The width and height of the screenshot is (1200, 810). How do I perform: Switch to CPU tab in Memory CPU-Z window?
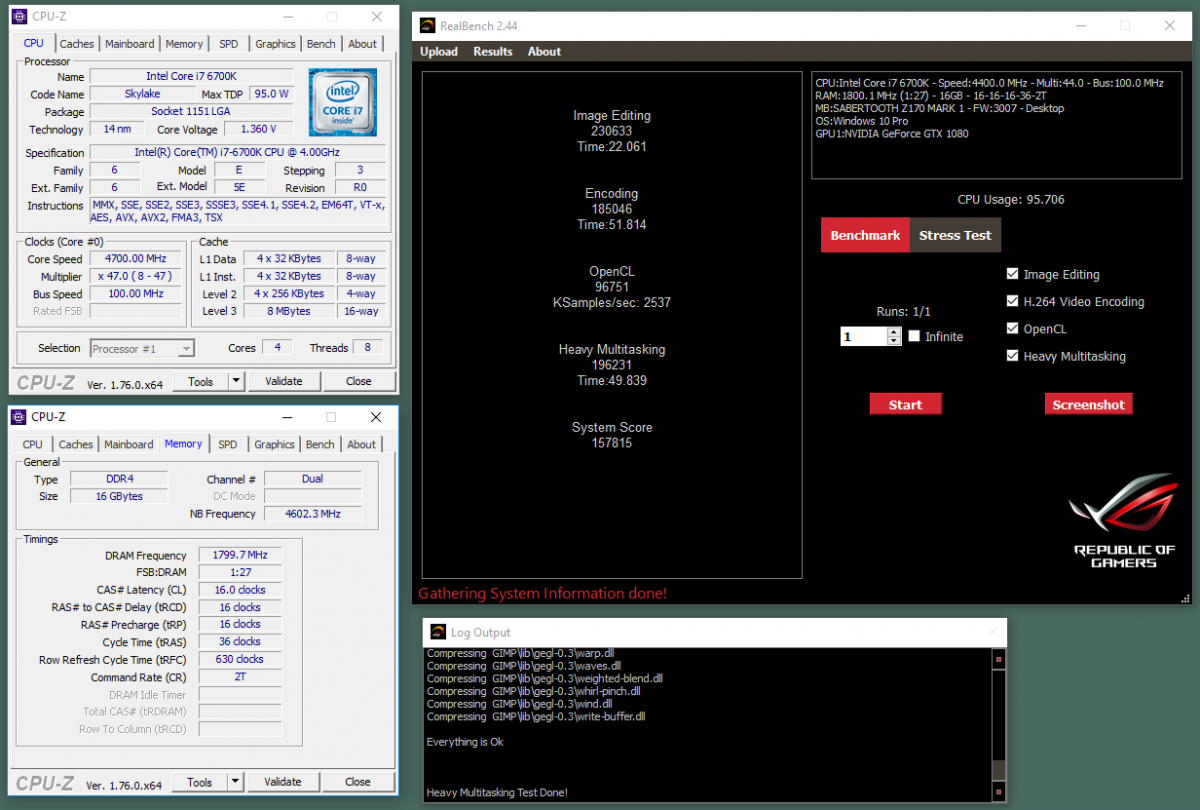tap(33, 445)
